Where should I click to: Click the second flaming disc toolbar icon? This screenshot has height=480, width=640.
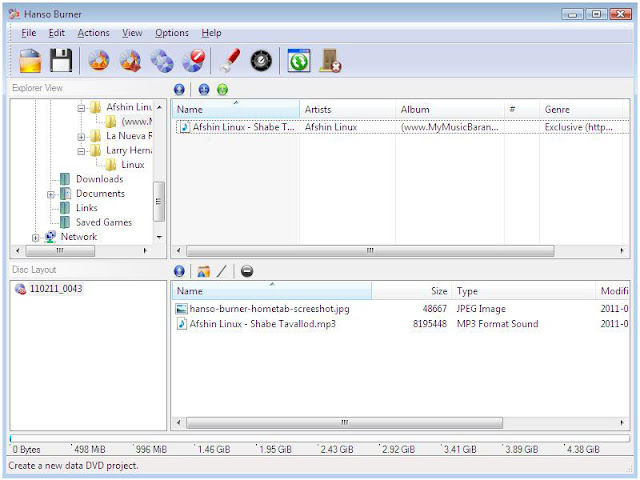130,61
